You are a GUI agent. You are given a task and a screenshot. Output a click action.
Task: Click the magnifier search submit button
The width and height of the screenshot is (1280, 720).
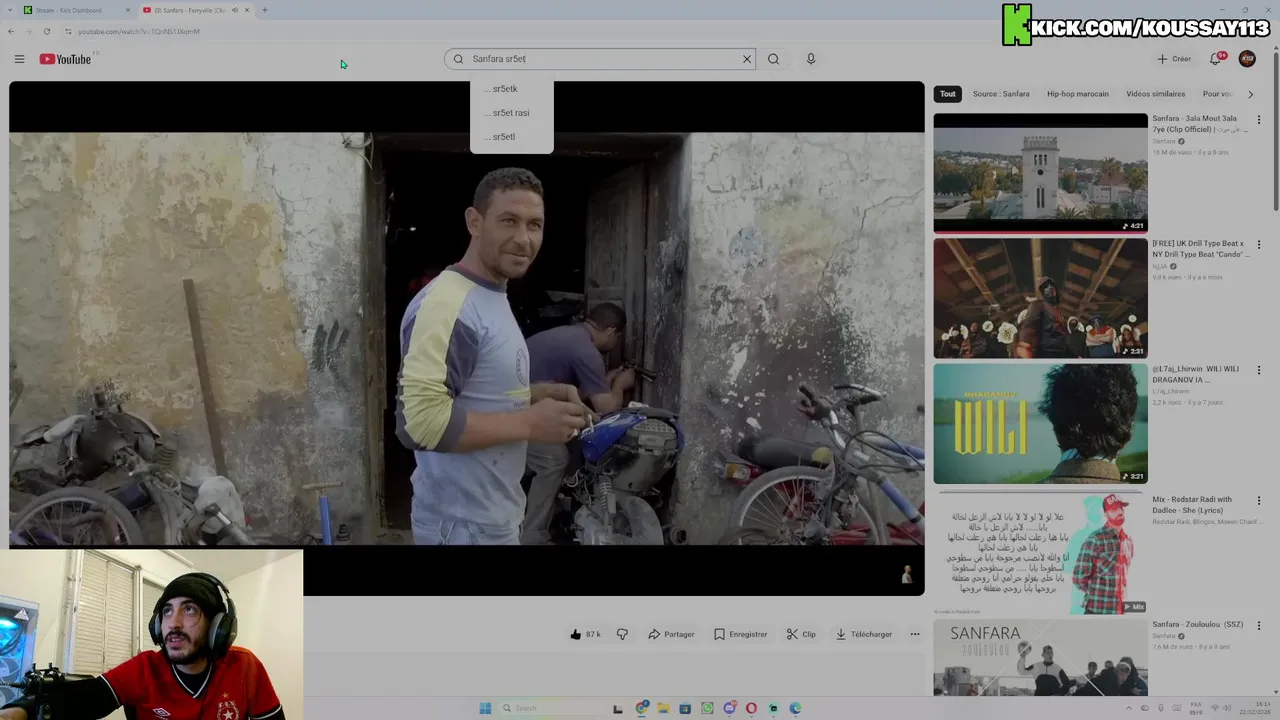click(773, 59)
